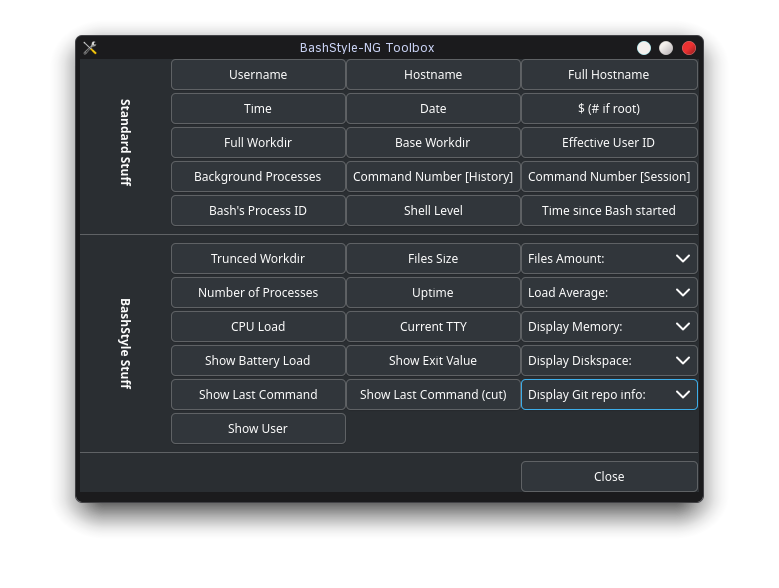Click the BashStyle-NG Toolbox title text

coord(367,48)
